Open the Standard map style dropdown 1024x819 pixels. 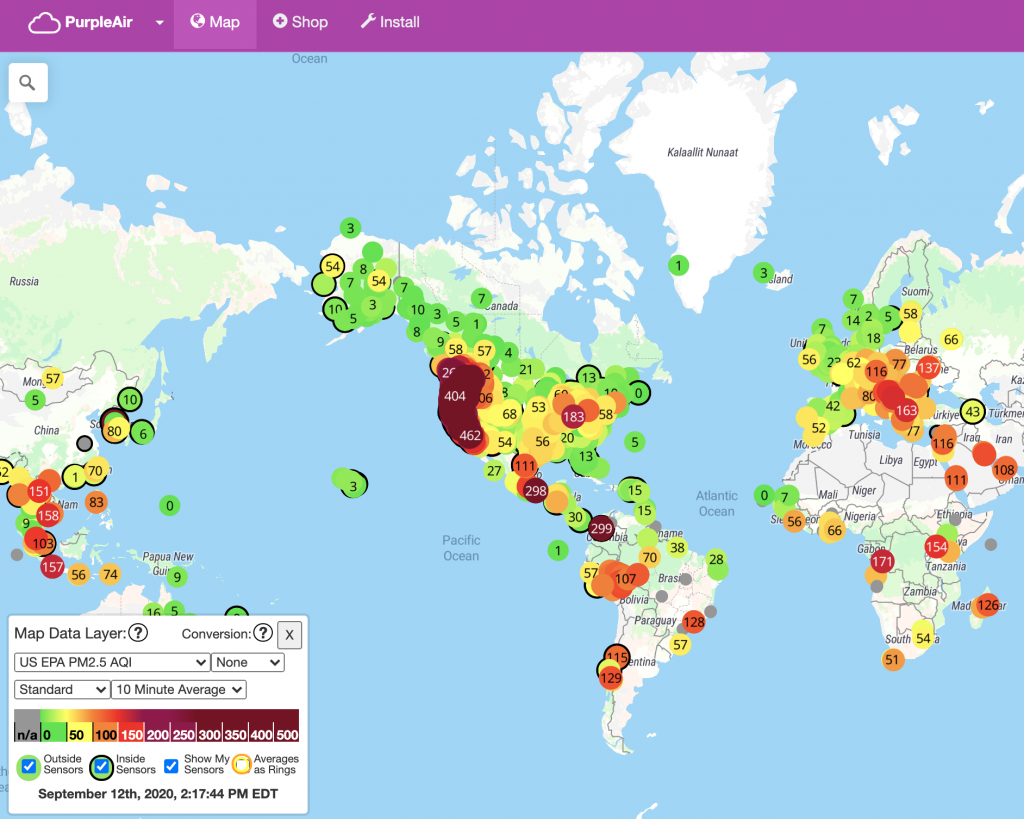click(62, 689)
